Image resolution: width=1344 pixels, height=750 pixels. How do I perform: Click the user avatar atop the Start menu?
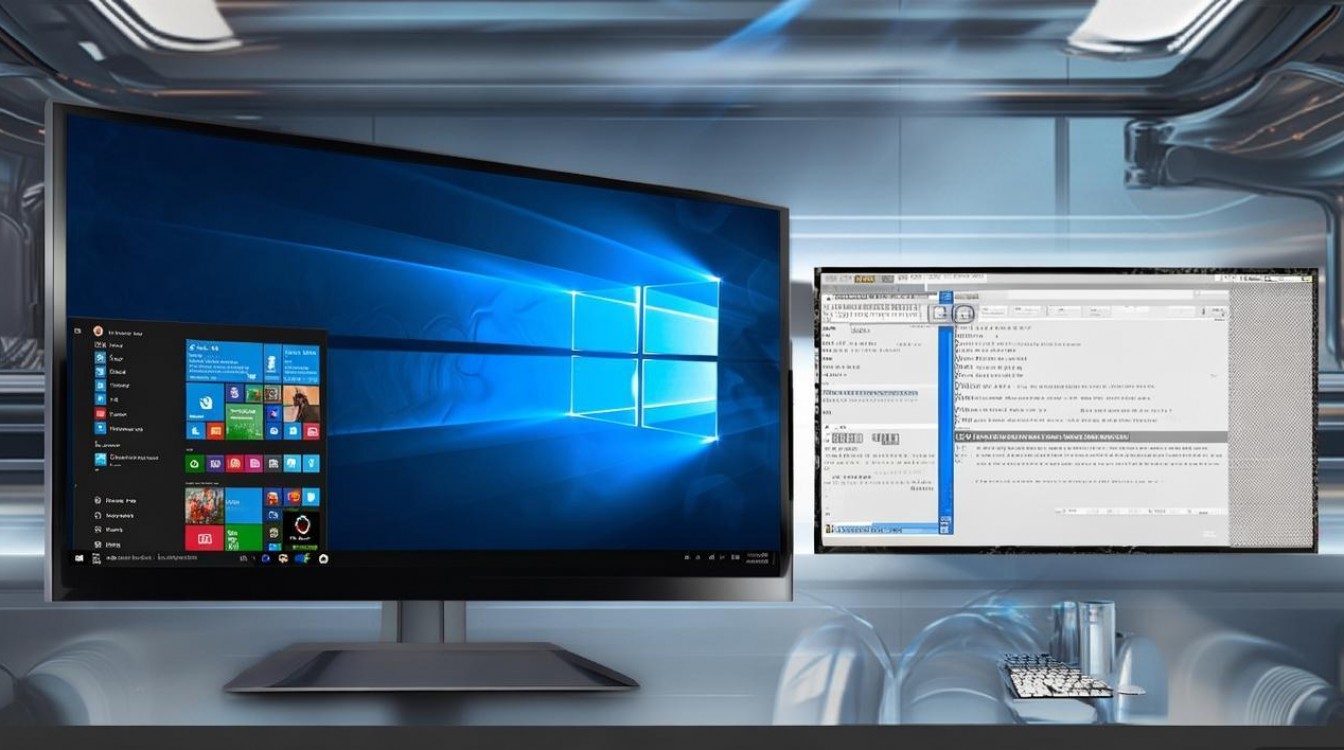click(x=98, y=331)
